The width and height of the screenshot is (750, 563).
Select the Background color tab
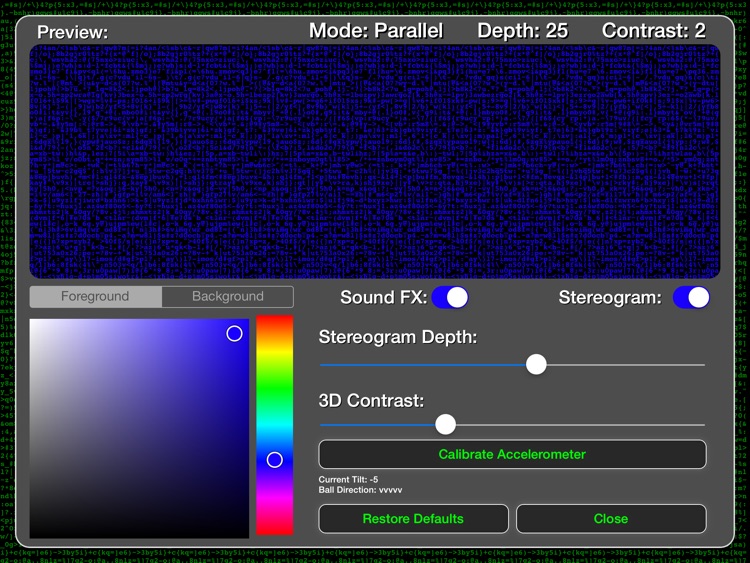(x=228, y=297)
